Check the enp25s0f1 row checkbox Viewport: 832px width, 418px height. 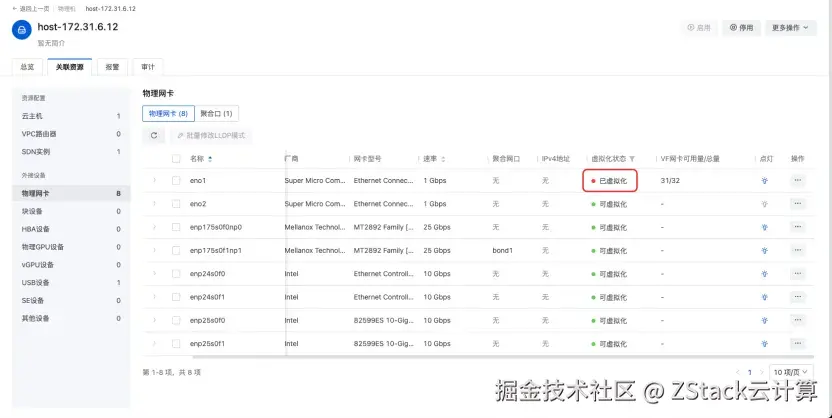176,344
